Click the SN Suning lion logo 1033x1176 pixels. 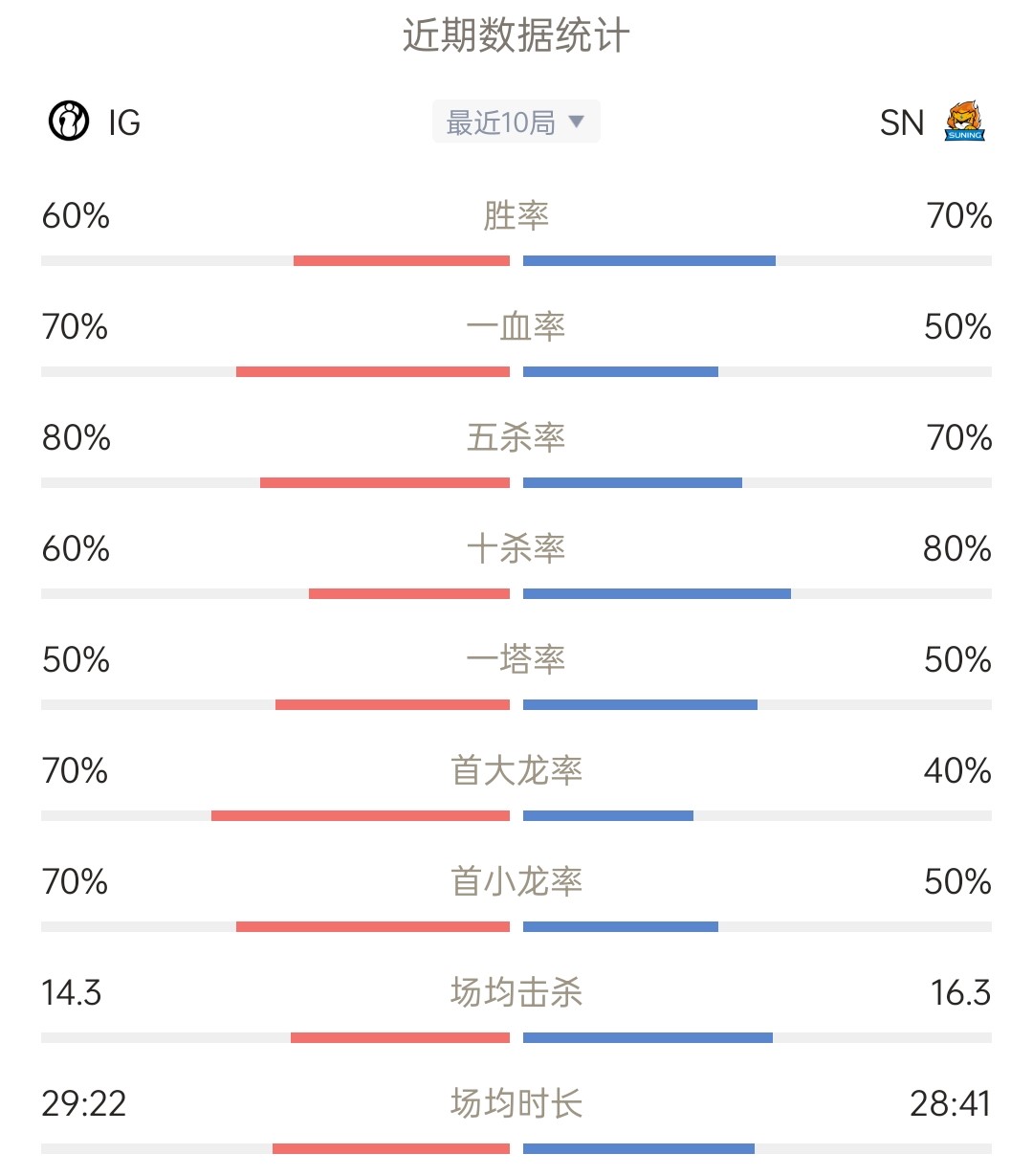point(965,122)
